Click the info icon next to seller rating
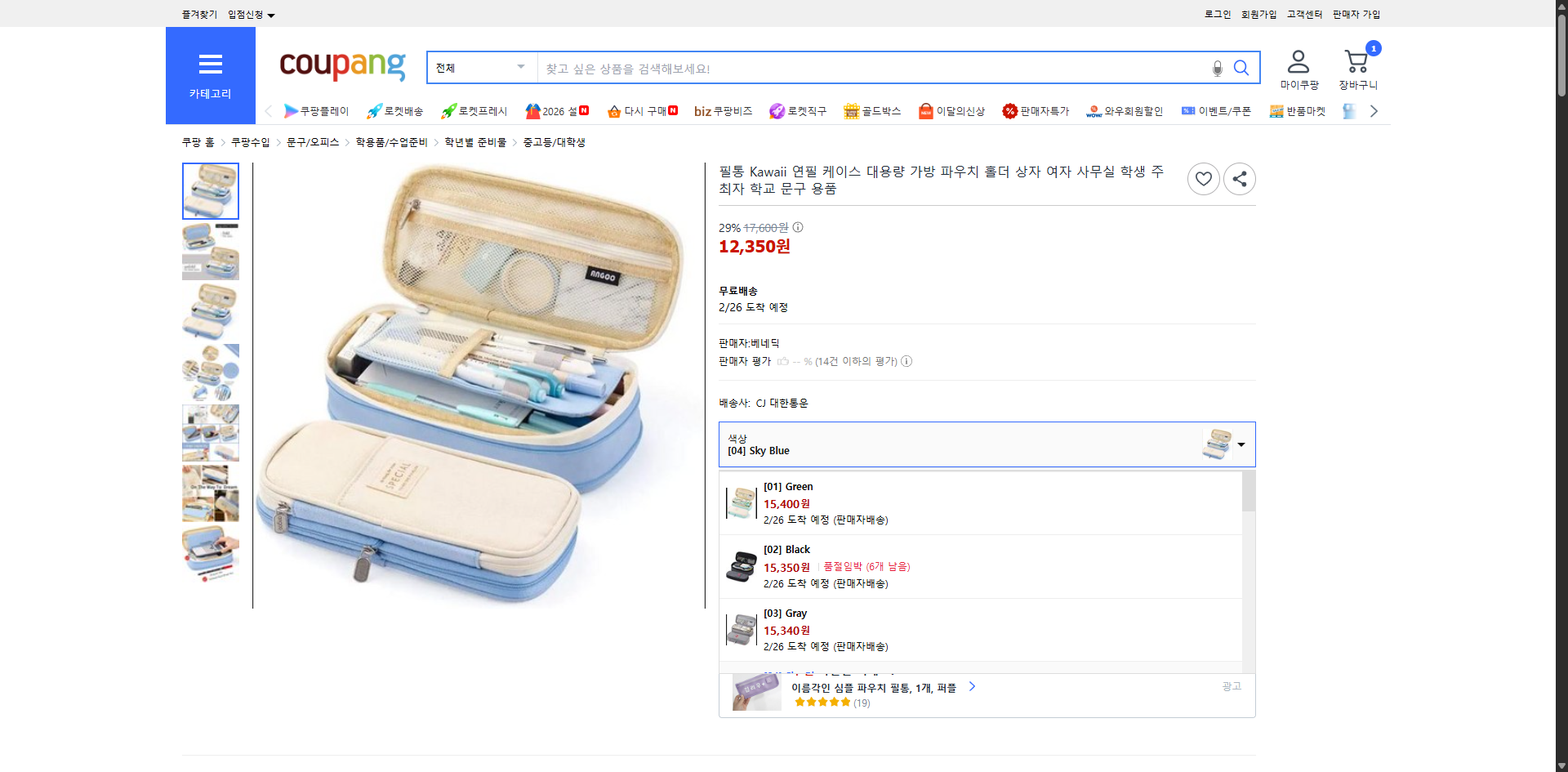 click(906, 361)
